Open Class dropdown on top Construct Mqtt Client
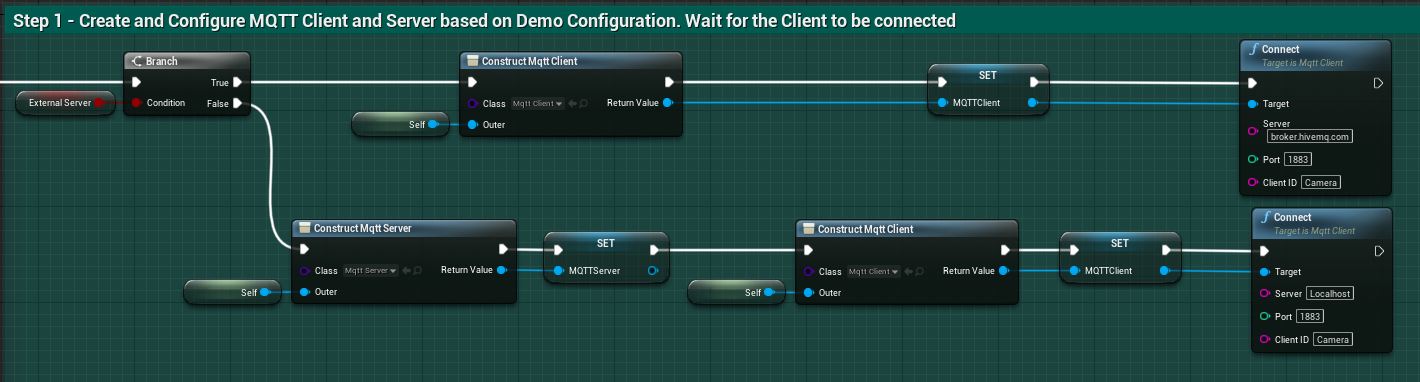This screenshot has height=382, width=1420. pyautogui.click(x=537, y=103)
